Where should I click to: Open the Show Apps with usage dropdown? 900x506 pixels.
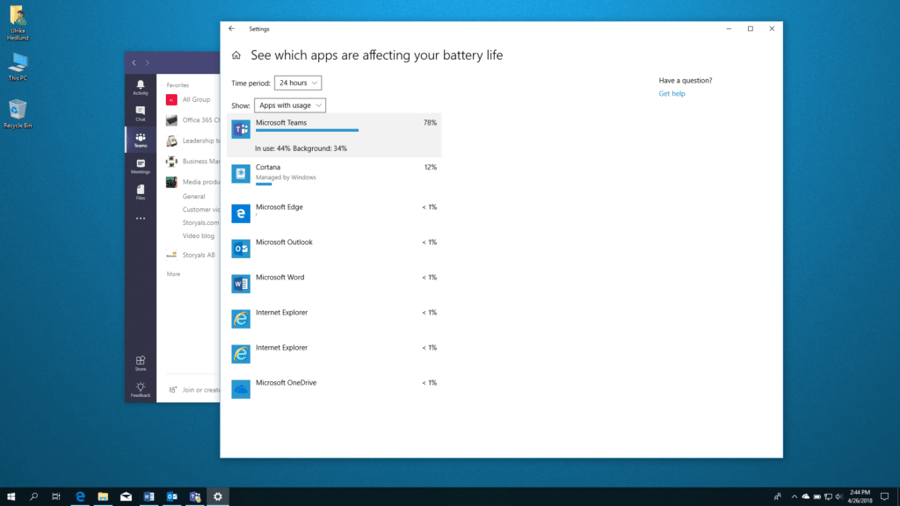tap(290, 105)
